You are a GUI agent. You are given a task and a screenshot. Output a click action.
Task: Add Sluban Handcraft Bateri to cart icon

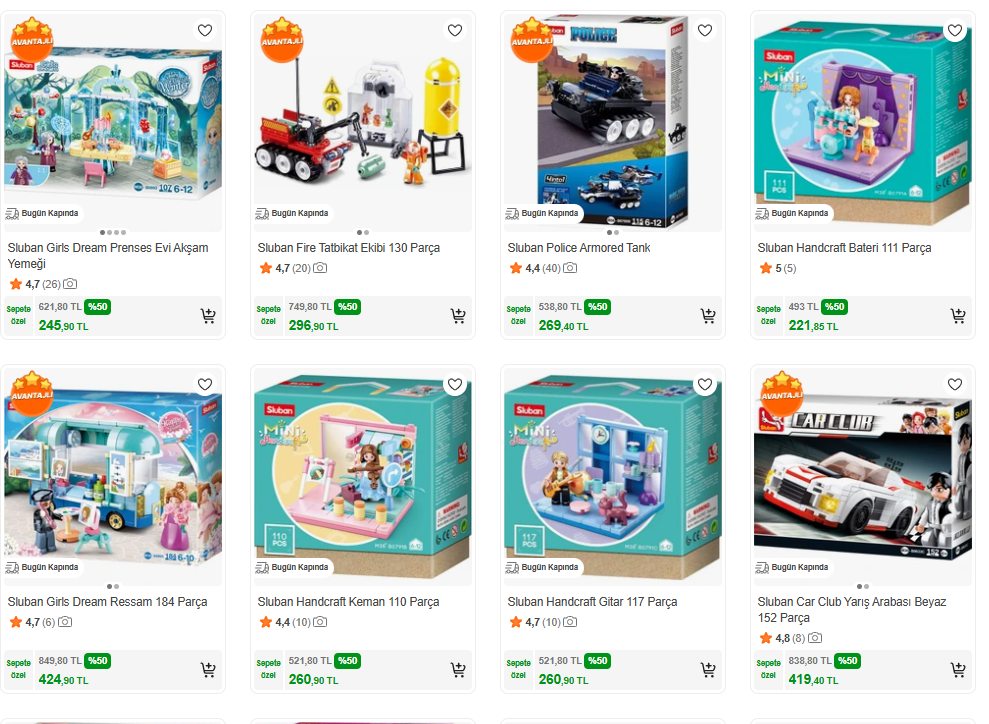958,316
